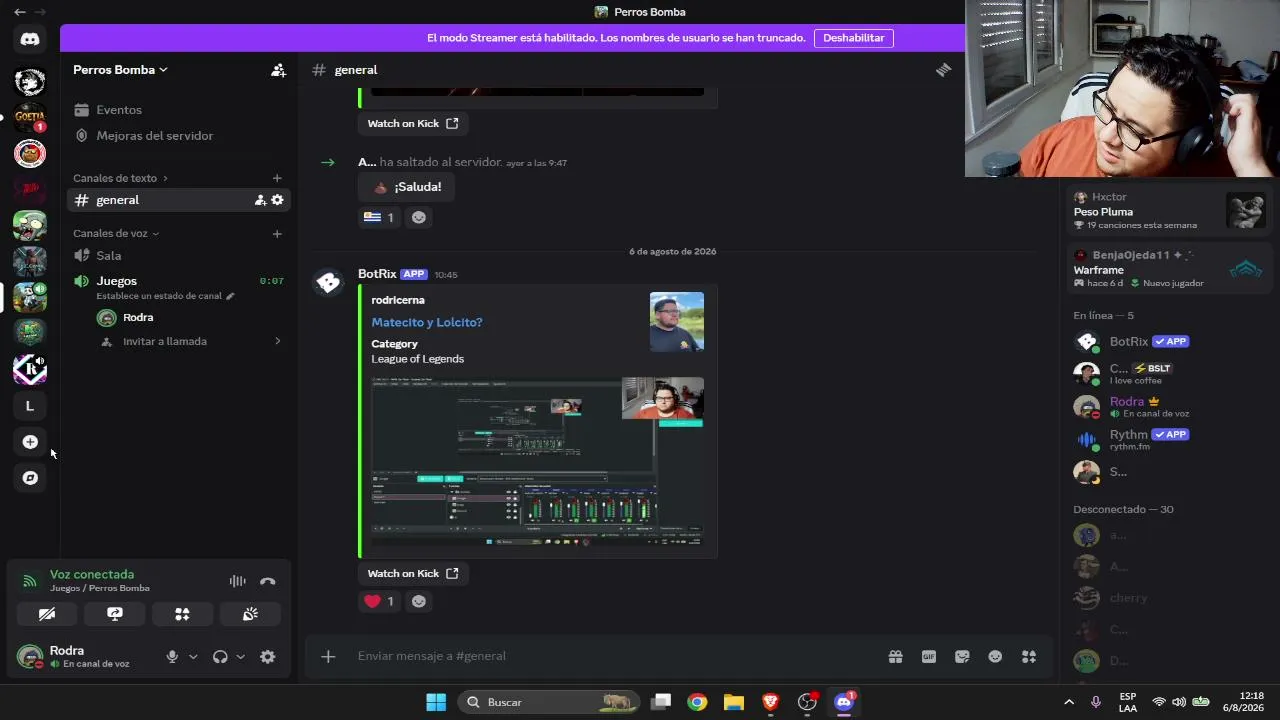This screenshot has height=720, width=1280.
Task: Open Watch on Kick below BotRix embed
Action: coord(413,573)
